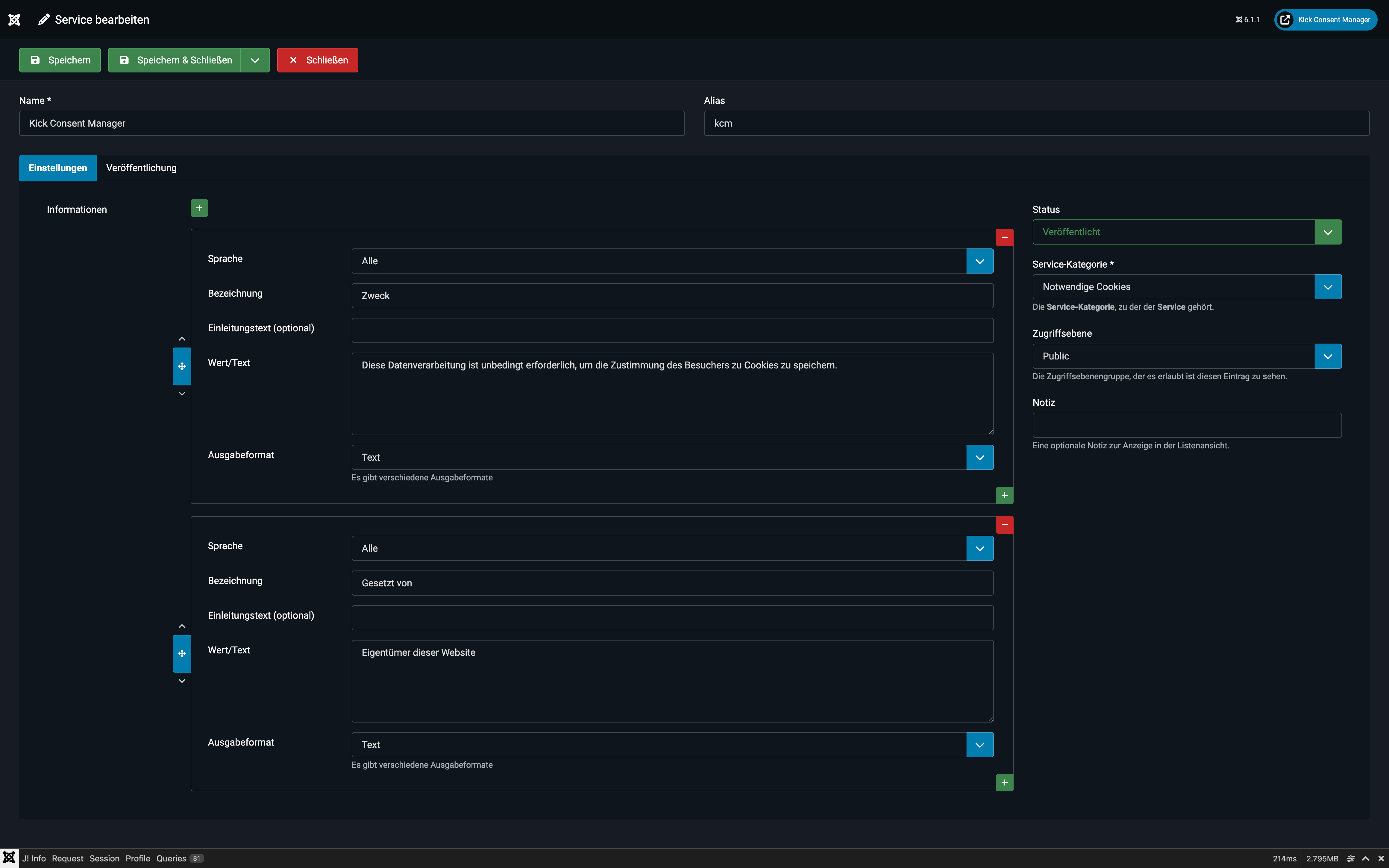Screen dimensions: 1389x868
Task: Click the Zugriffsebenengruppe help text
Action: [x=1159, y=377]
